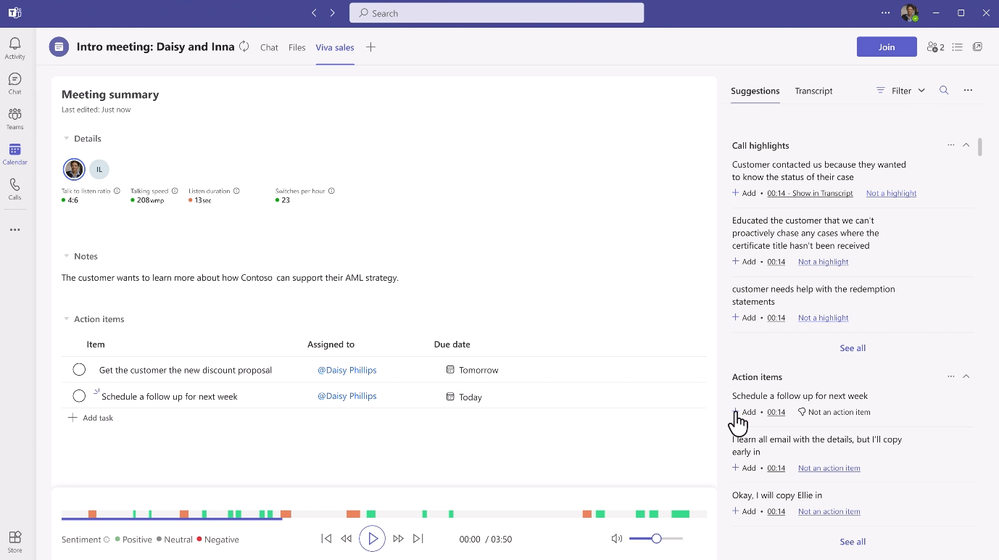Rewind the recording
This screenshot has height=560, width=999.
pyautogui.click(x=346, y=538)
